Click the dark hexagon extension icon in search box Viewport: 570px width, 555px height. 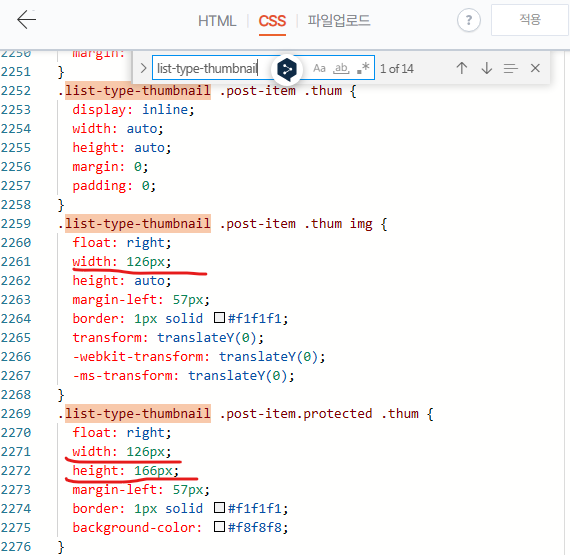pyautogui.click(x=287, y=69)
